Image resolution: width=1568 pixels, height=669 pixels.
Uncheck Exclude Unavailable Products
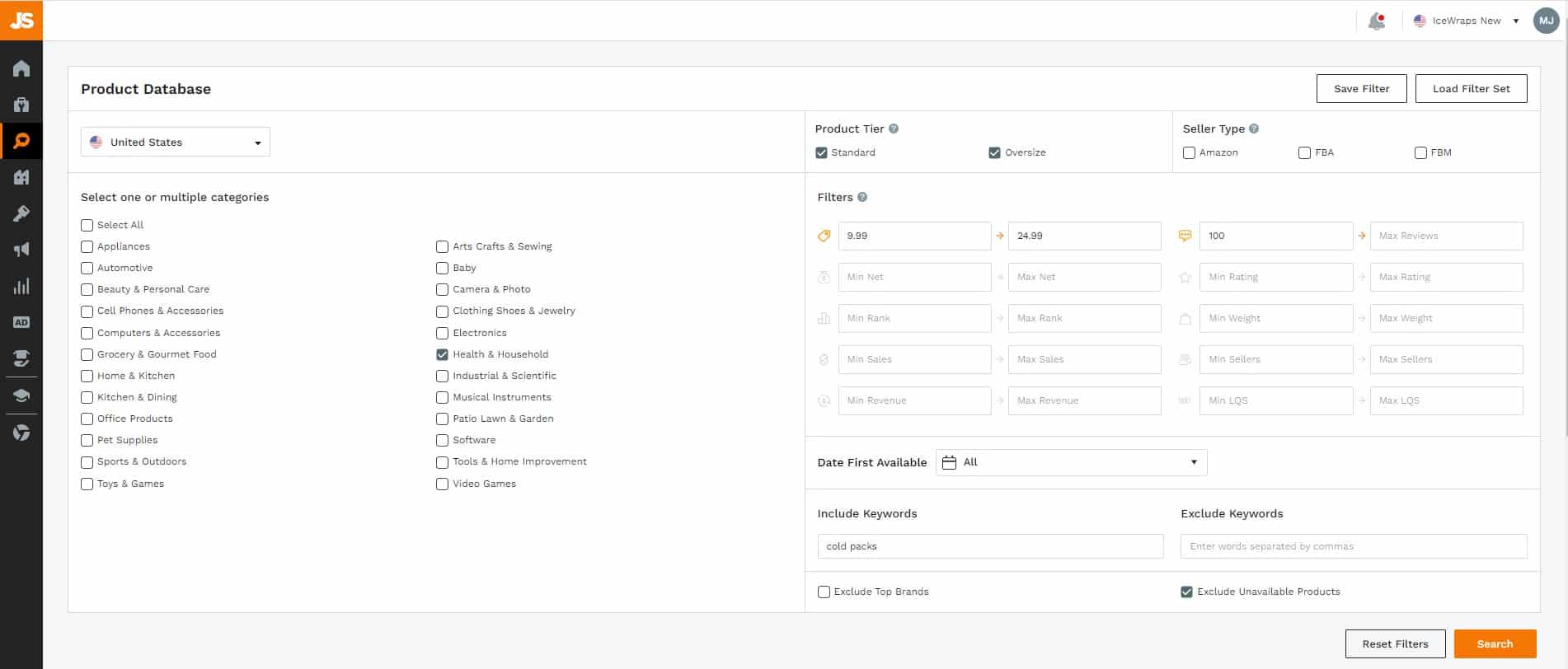pos(1186,592)
